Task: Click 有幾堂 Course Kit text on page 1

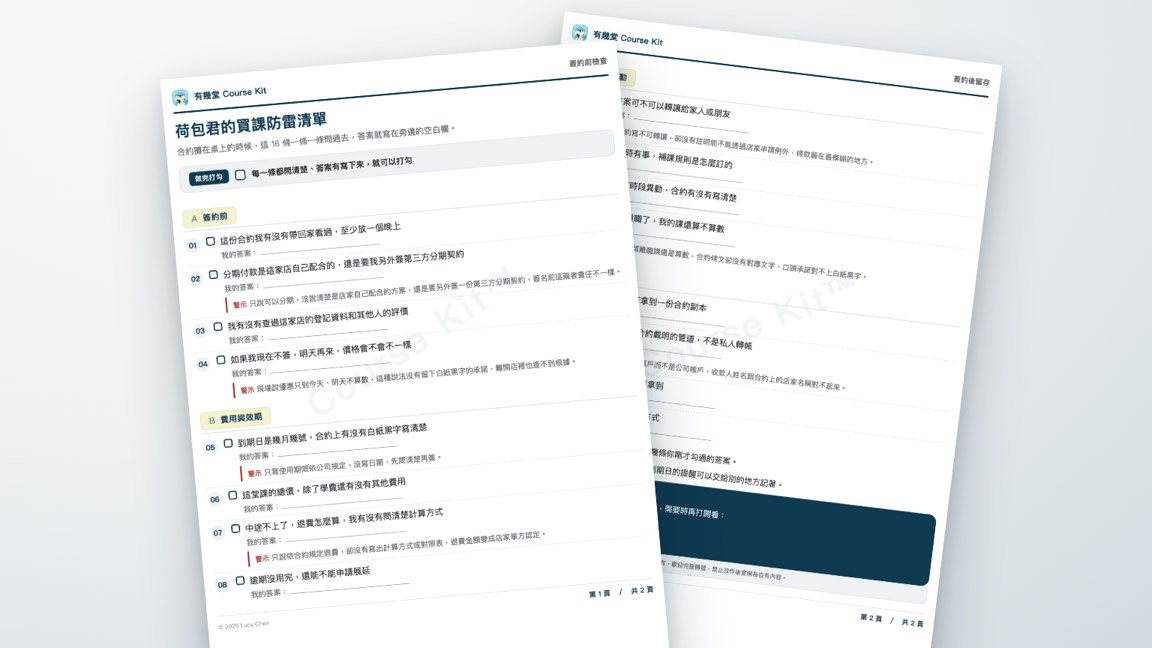Action: (230, 93)
